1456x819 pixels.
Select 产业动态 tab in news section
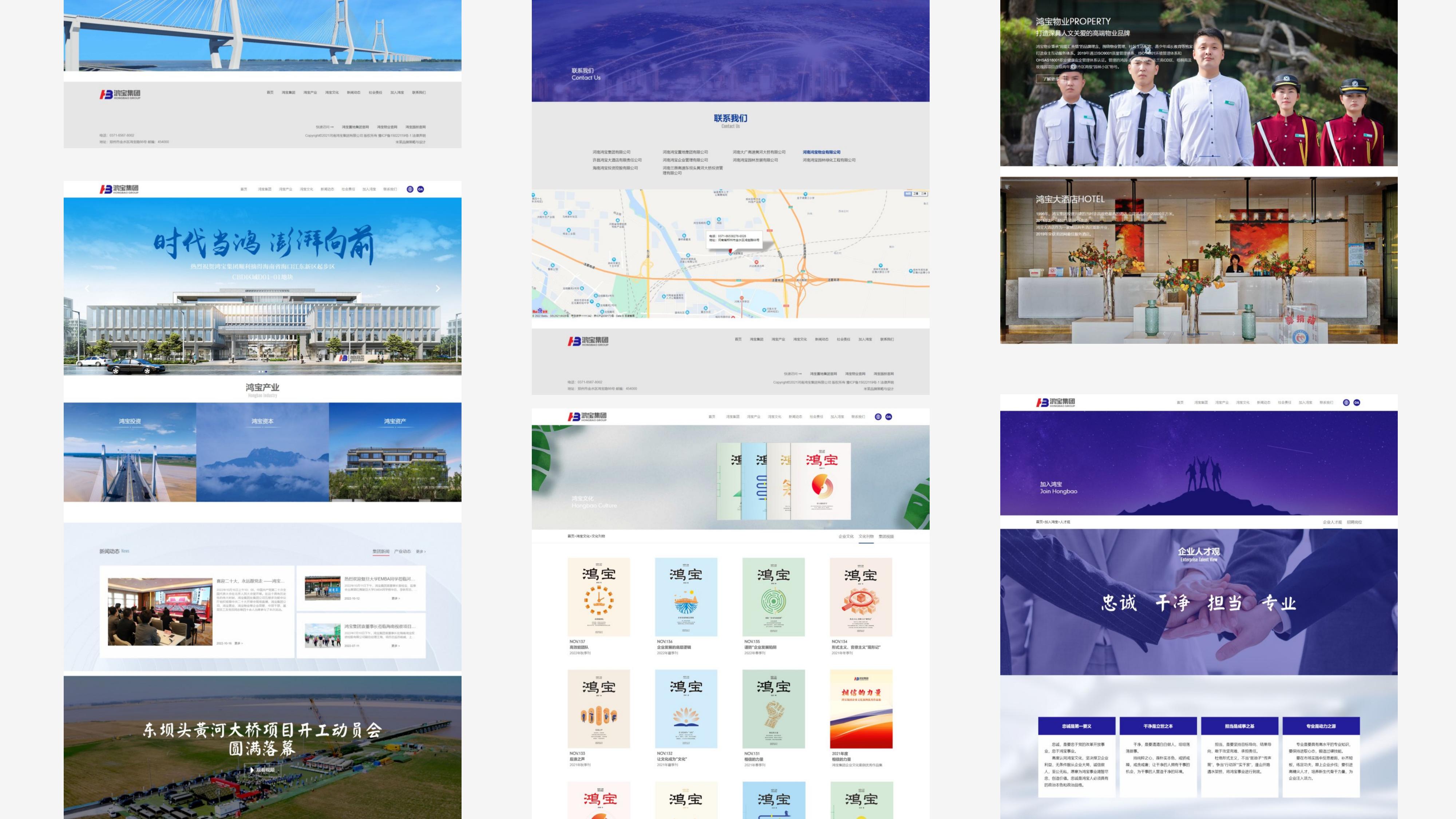click(x=403, y=551)
